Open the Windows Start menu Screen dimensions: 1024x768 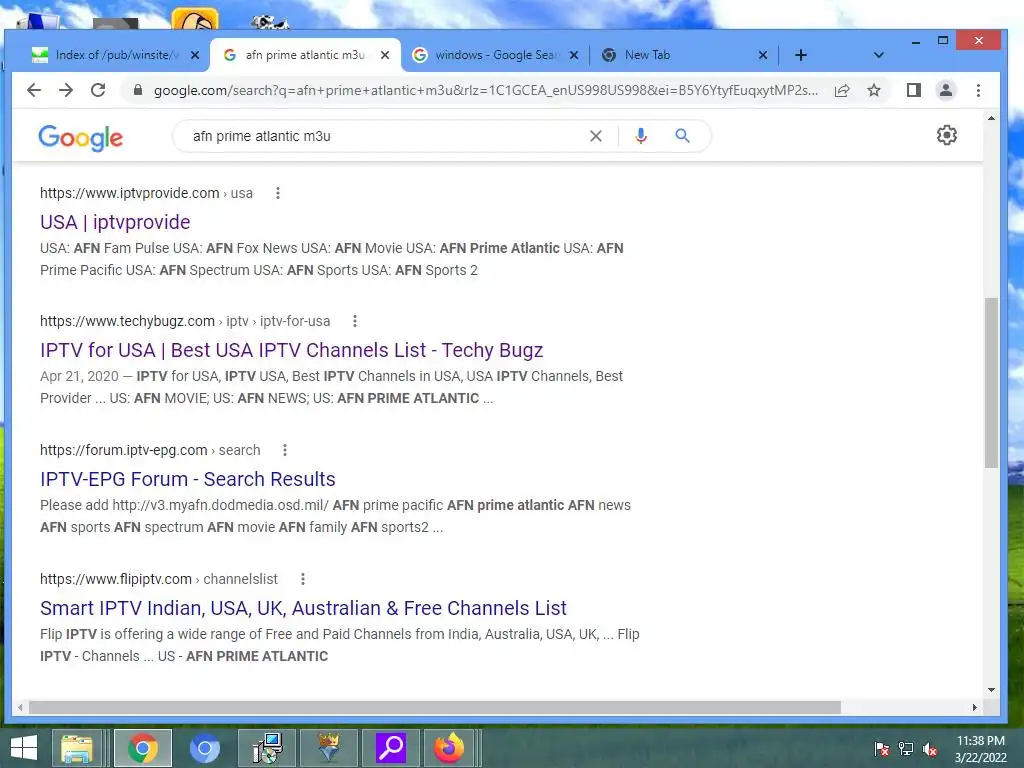pyautogui.click(x=24, y=748)
